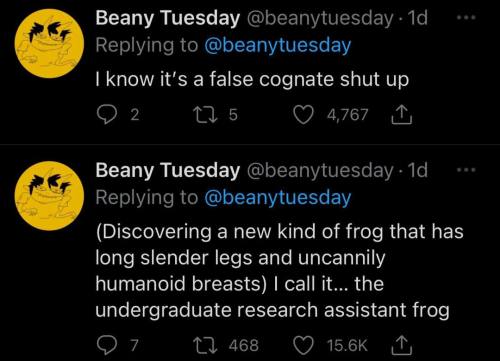
Task: Retweet the frog tweet with 468 retweets
Action: pyautogui.click(x=206, y=345)
